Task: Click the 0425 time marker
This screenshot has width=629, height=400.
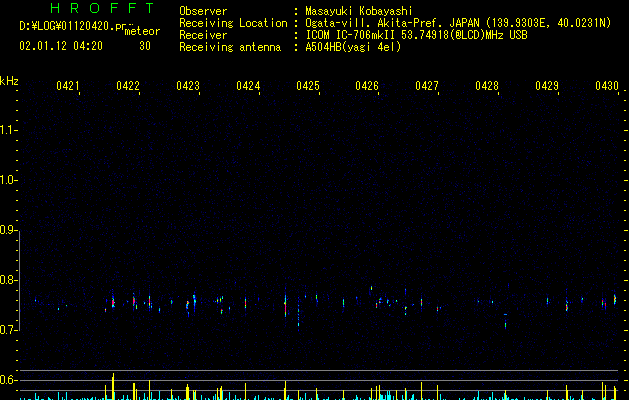Action: (308, 86)
